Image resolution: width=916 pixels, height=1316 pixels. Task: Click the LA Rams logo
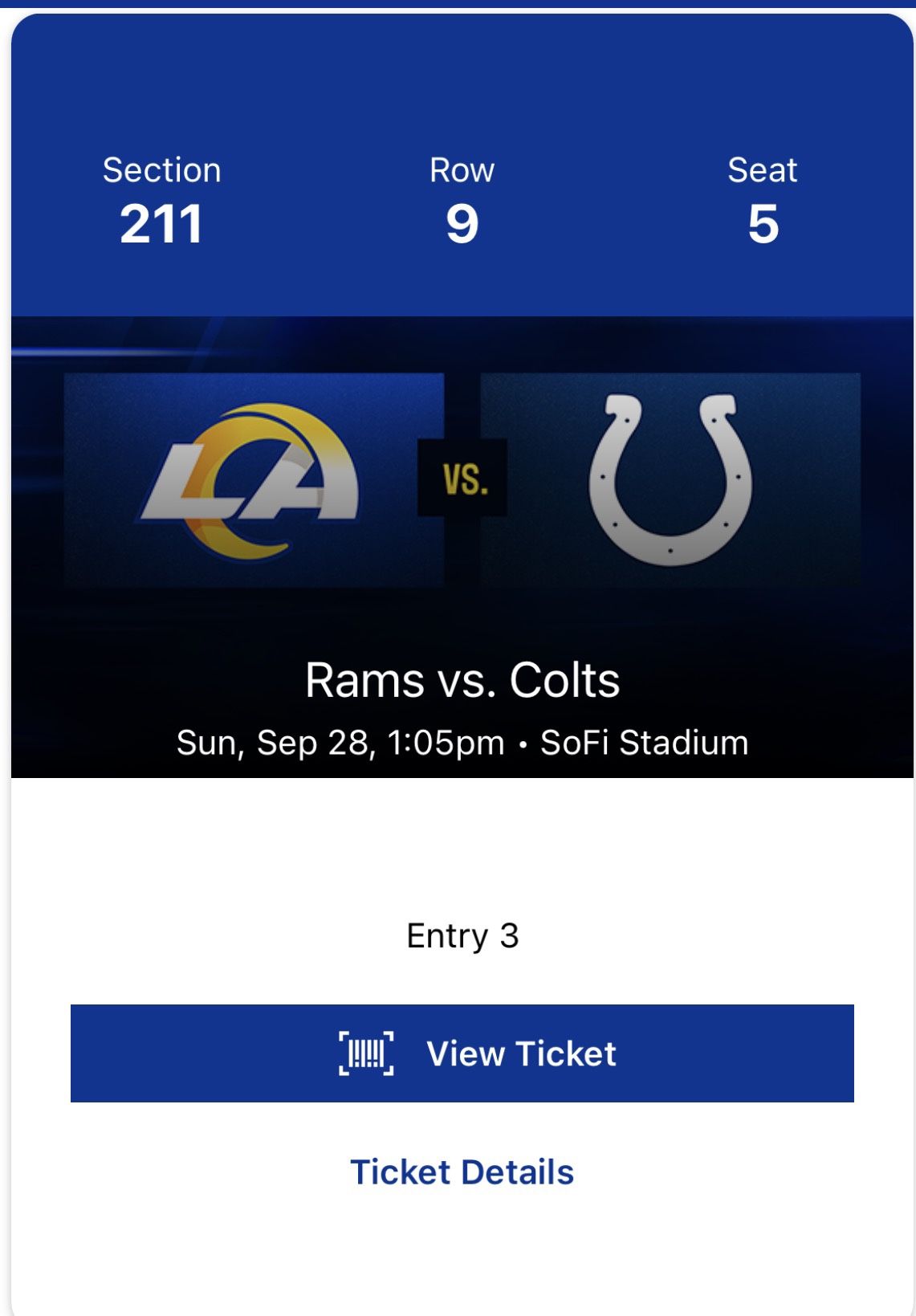pos(250,481)
